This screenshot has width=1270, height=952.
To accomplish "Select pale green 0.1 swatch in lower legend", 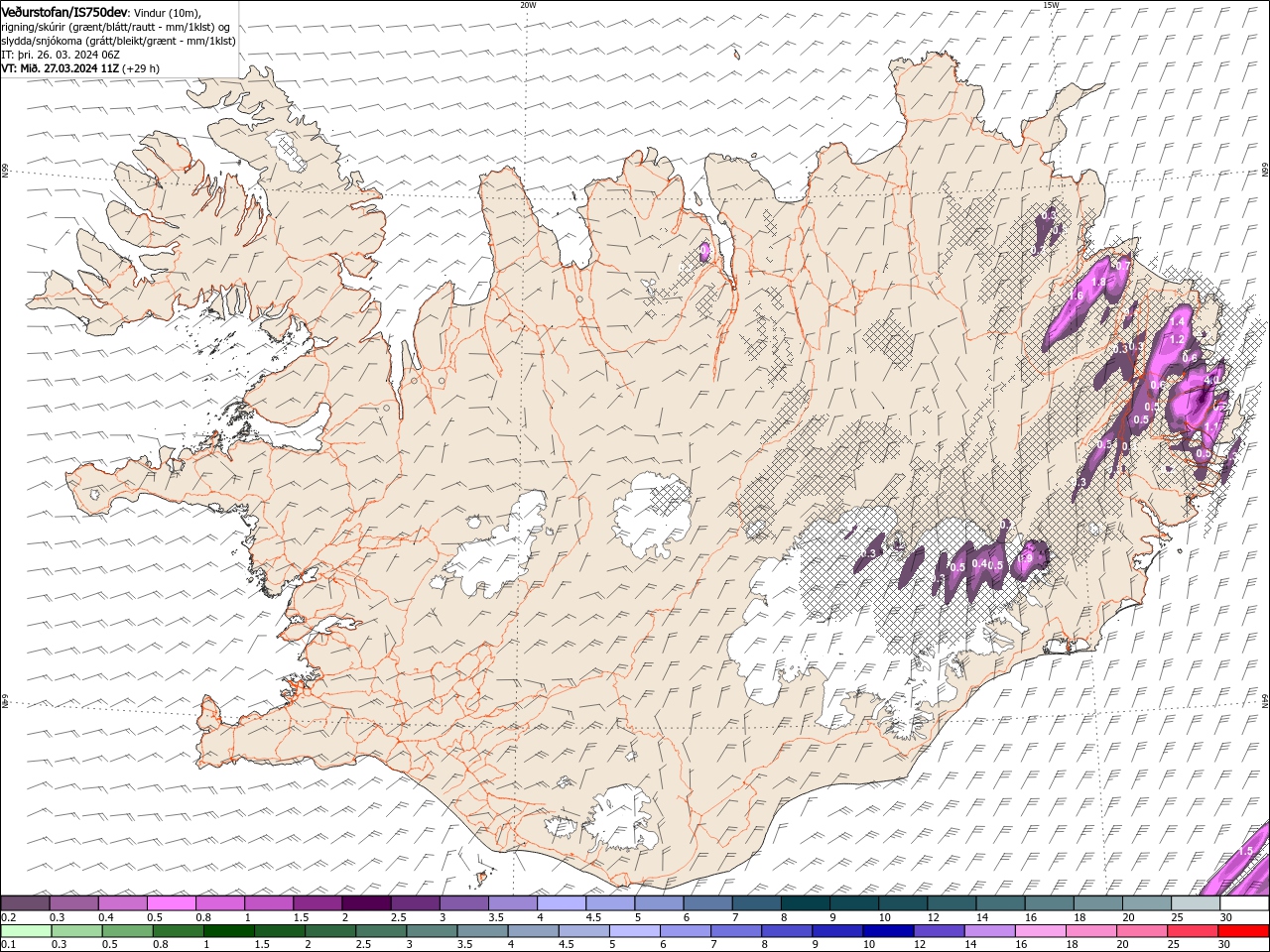I will [27, 931].
